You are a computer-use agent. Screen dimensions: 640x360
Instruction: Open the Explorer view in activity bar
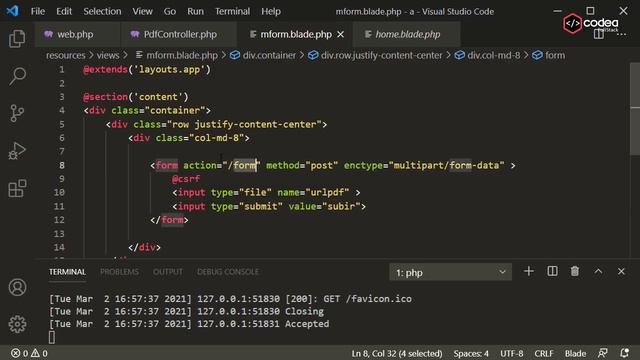(17, 39)
